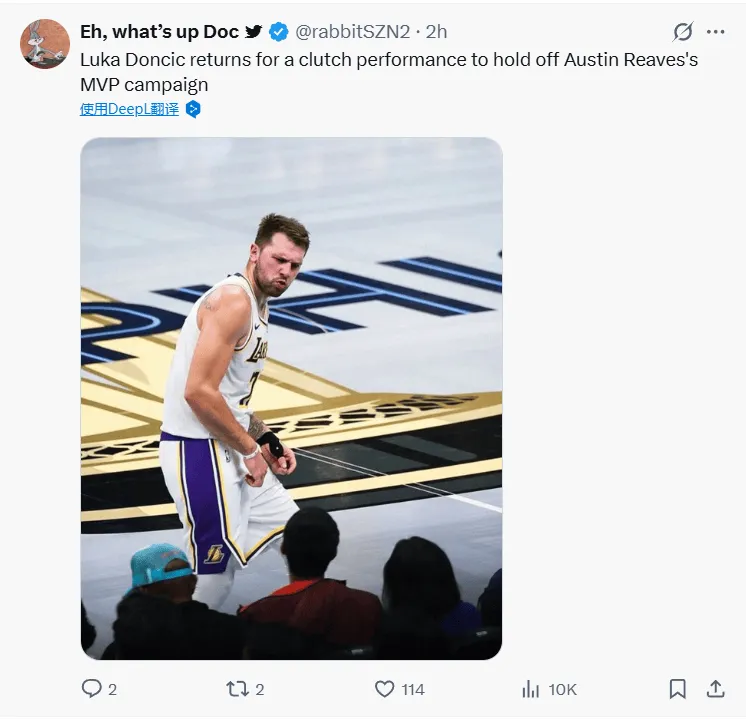Open the three-dot more options menu

pyautogui.click(x=716, y=32)
